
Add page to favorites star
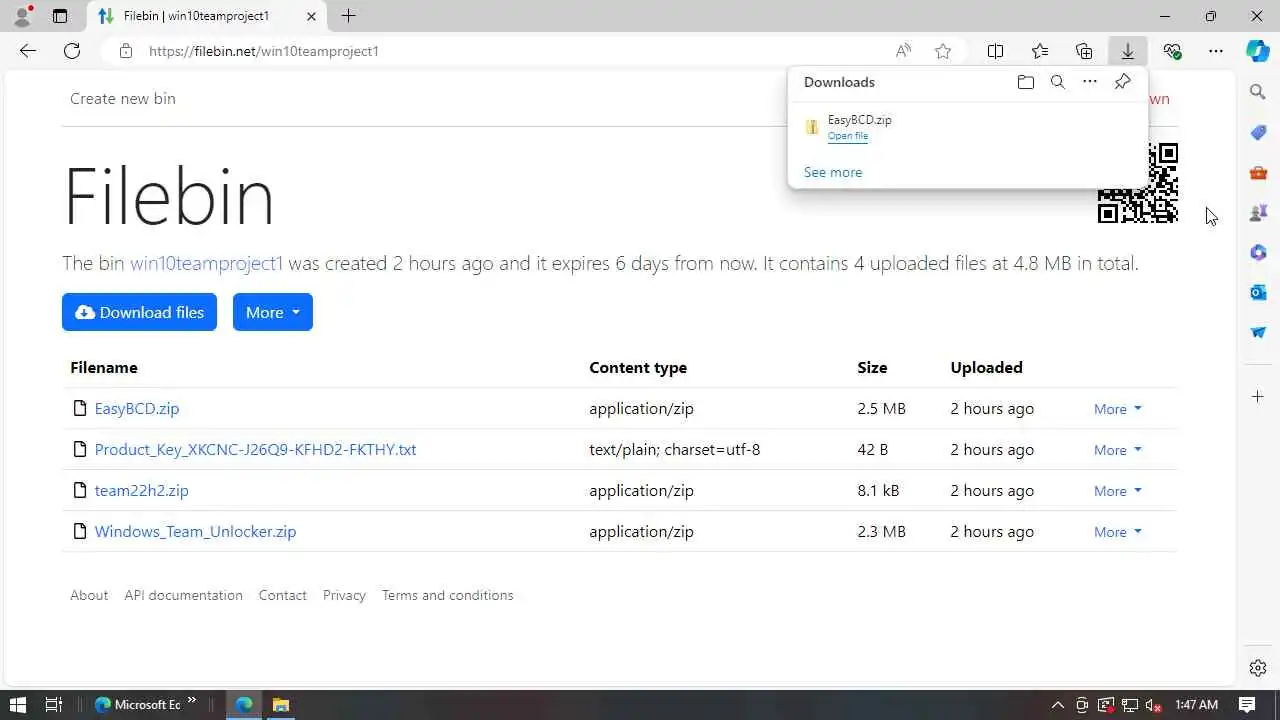pos(943,51)
